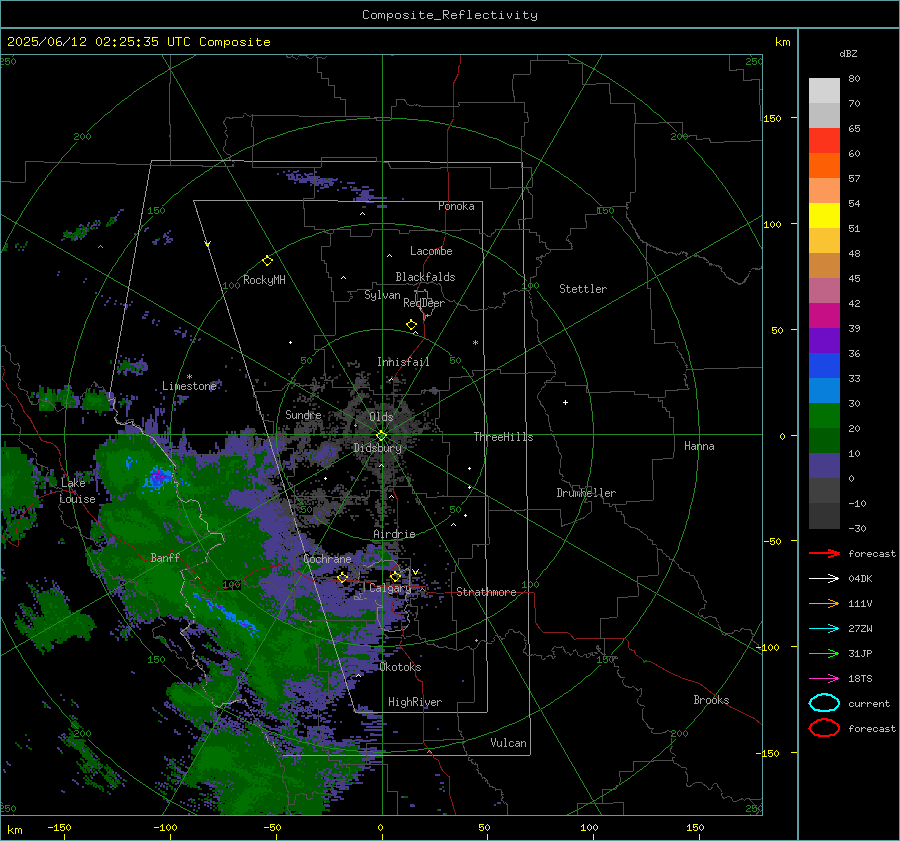Click the blue reflectivity streak south of Banff
900x841 pixels.
pyautogui.click(x=225, y=614)
